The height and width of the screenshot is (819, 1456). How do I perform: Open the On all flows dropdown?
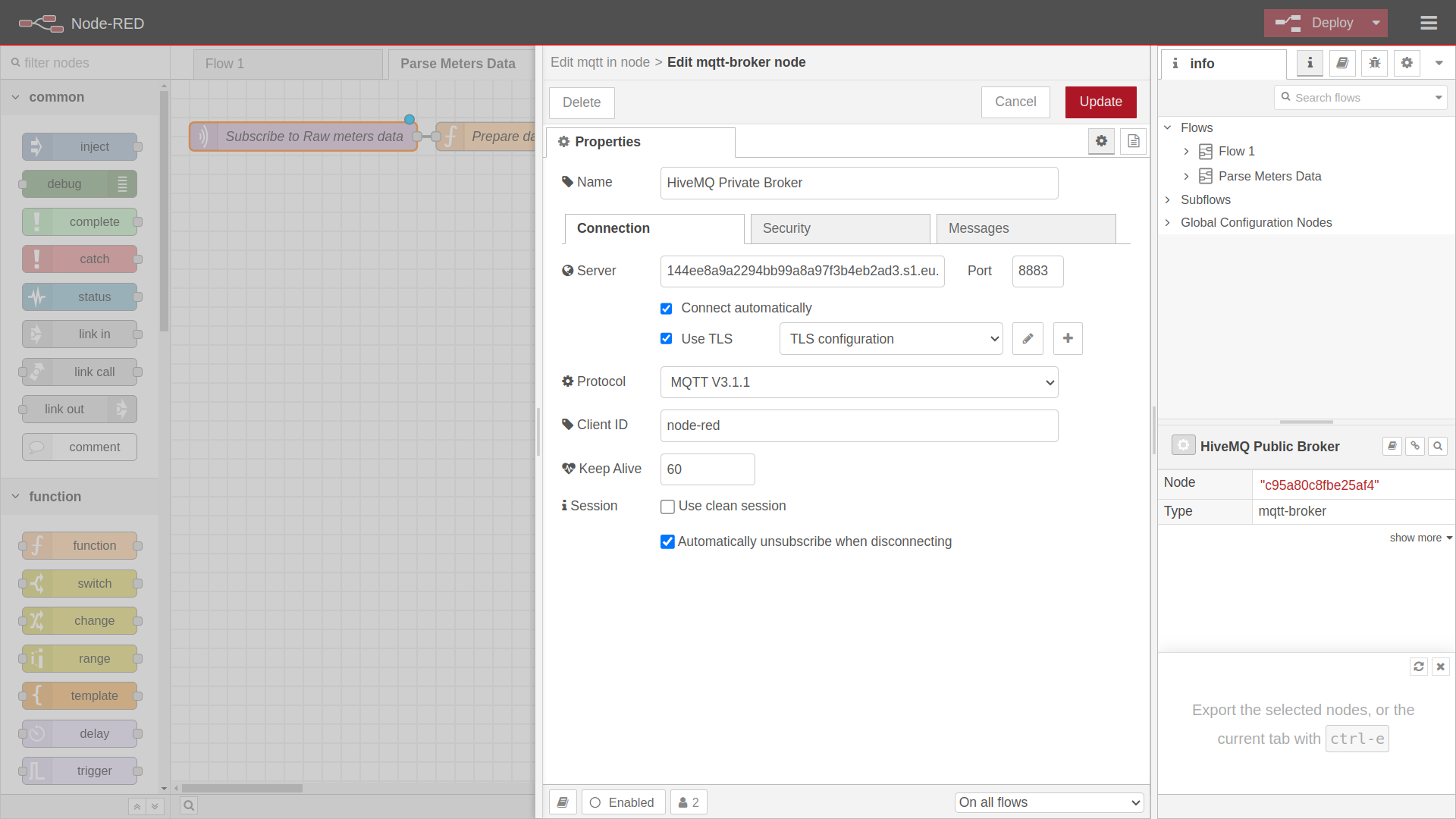pos(1049,802)
